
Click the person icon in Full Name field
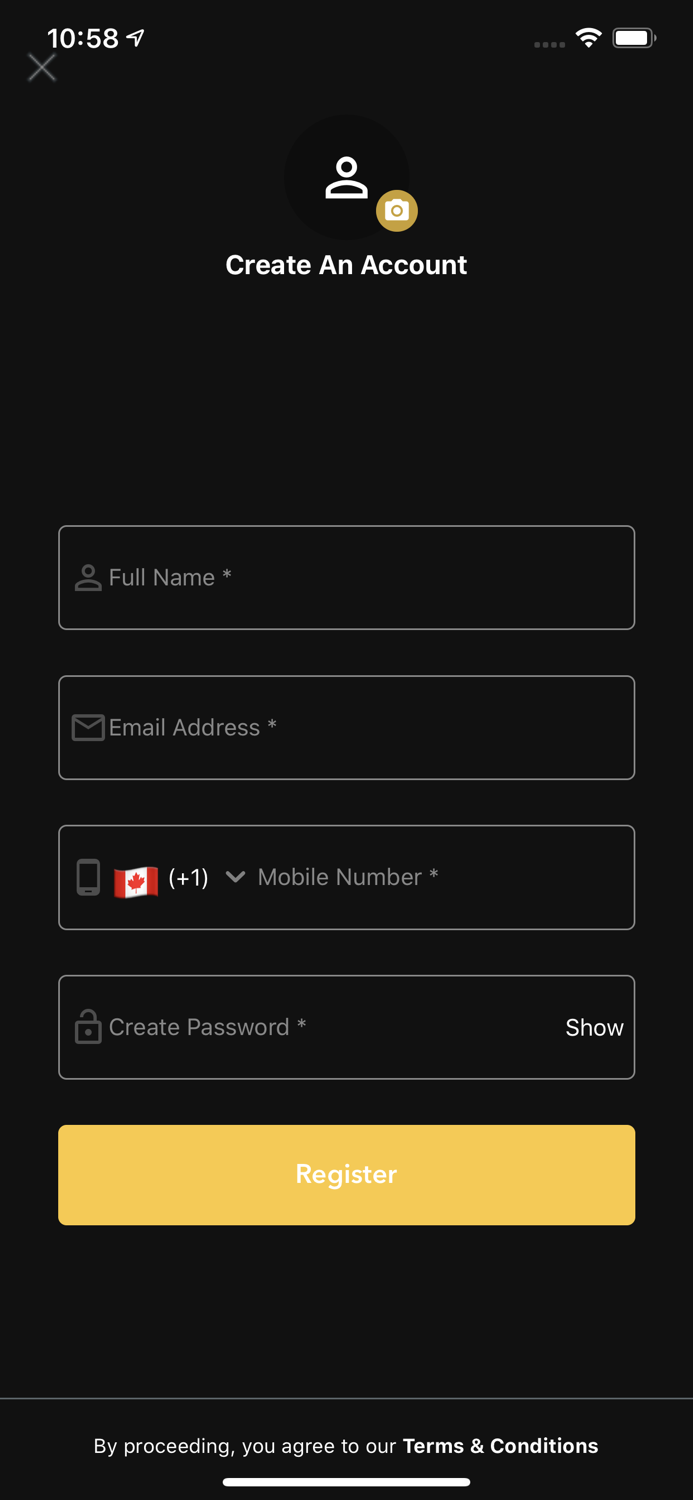point(88,577)
